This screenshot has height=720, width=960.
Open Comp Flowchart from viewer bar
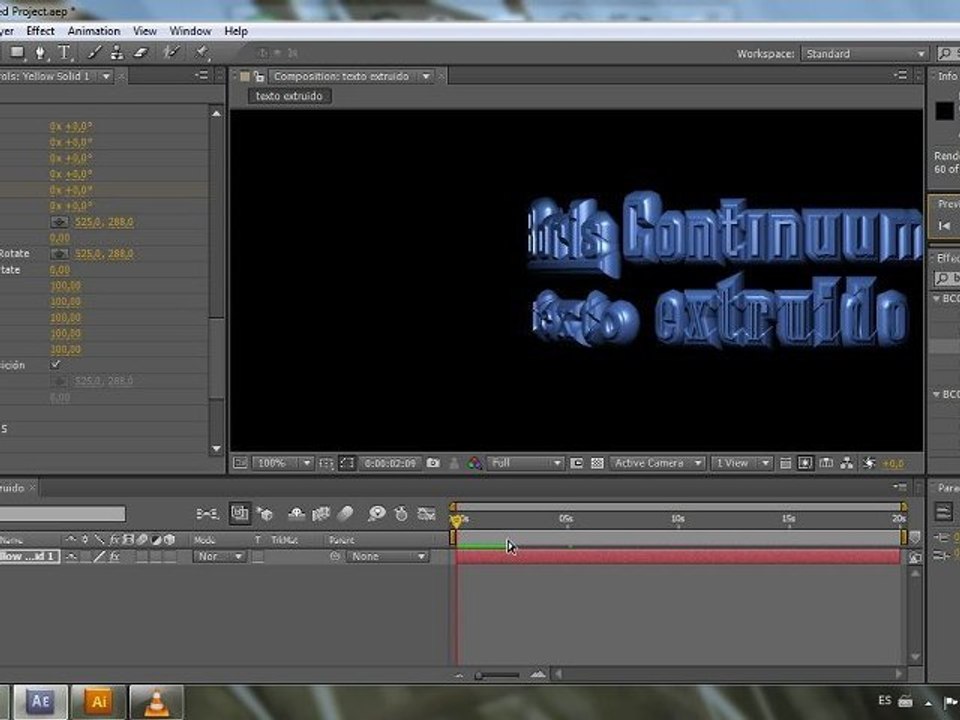tap(847, 463)
